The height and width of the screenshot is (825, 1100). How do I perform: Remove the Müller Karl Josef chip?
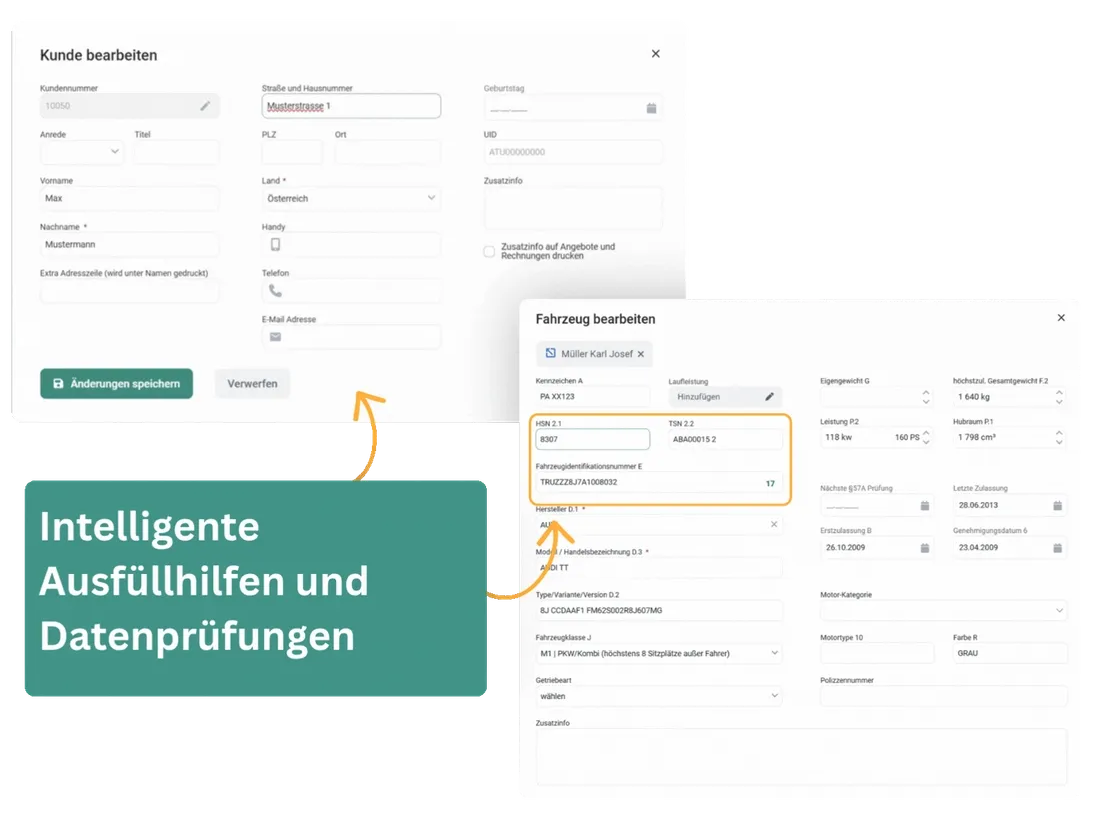640,354
